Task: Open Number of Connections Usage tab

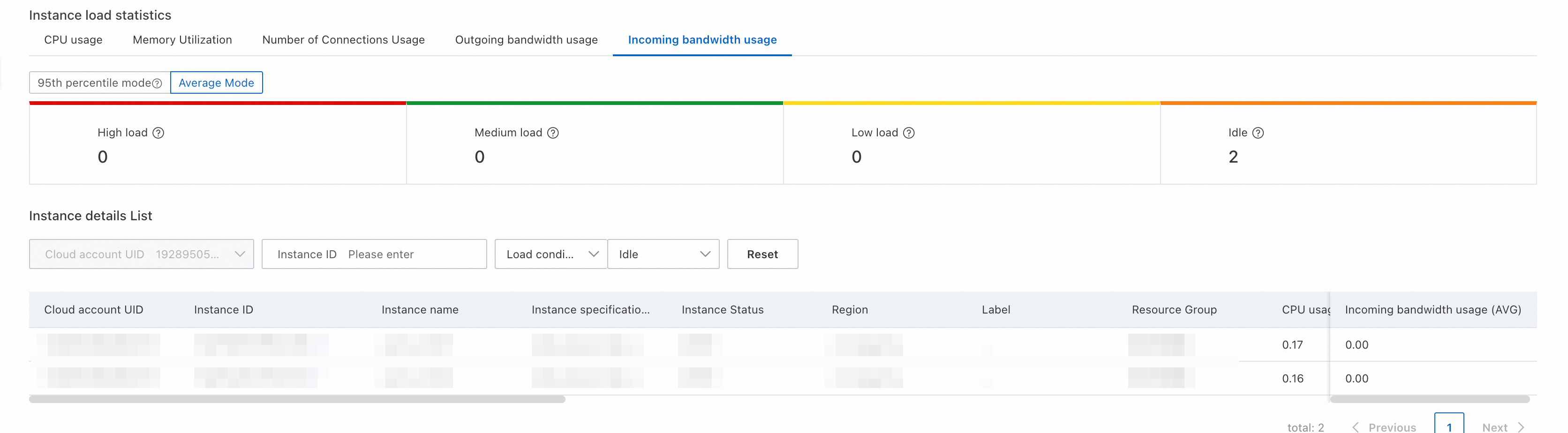Action: click(343, 40)
